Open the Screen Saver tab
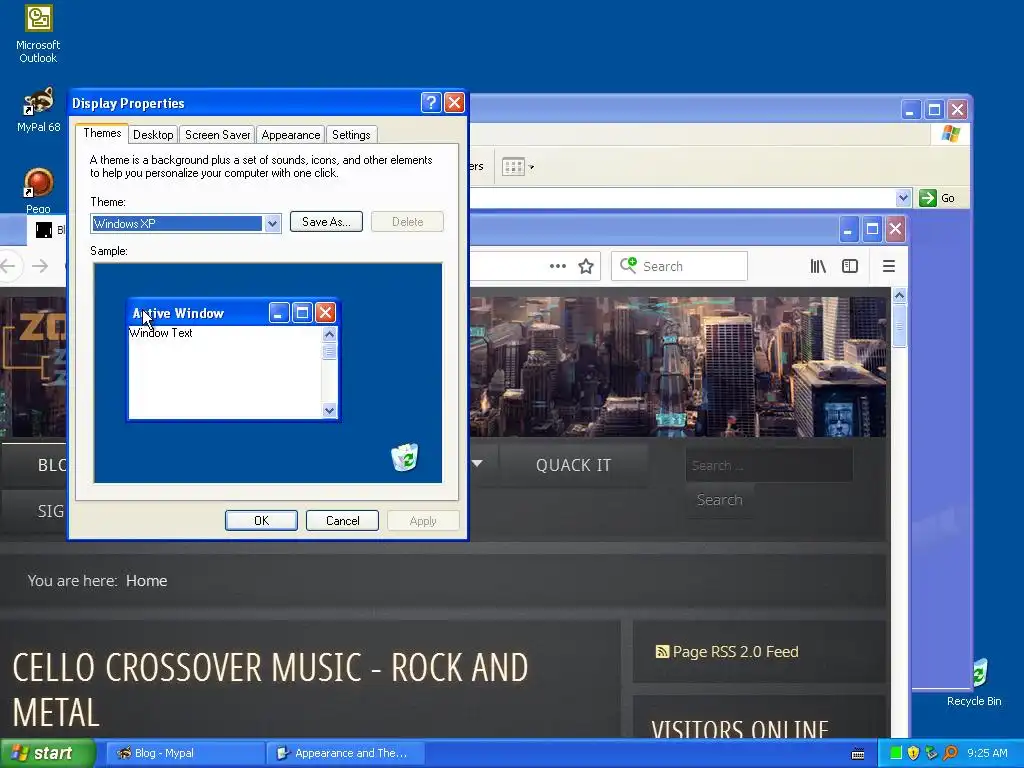Image resolution: width=1024 pixels, height=768 pixels. 217,135
